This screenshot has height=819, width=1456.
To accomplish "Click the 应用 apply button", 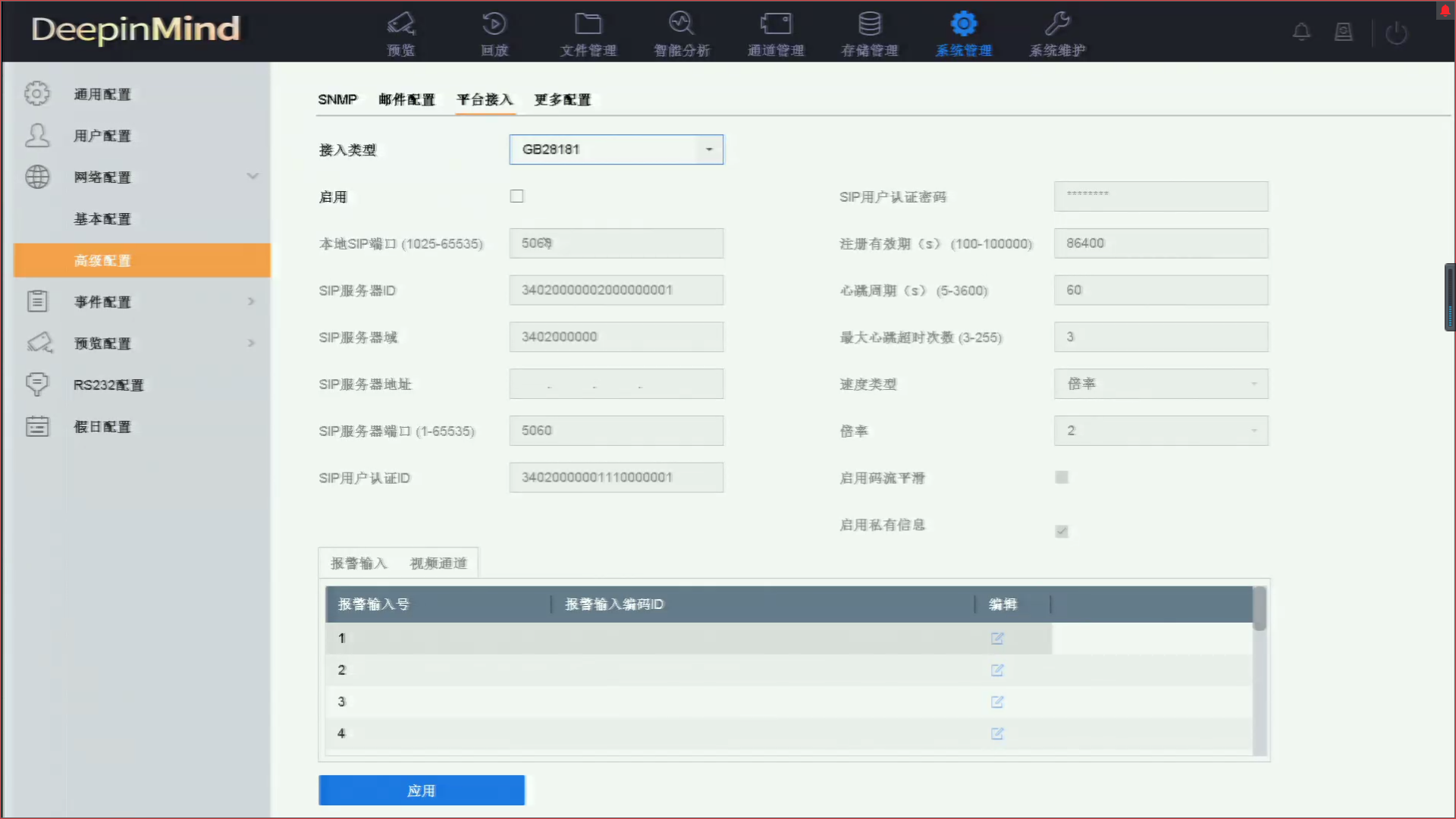I will 422,790.
